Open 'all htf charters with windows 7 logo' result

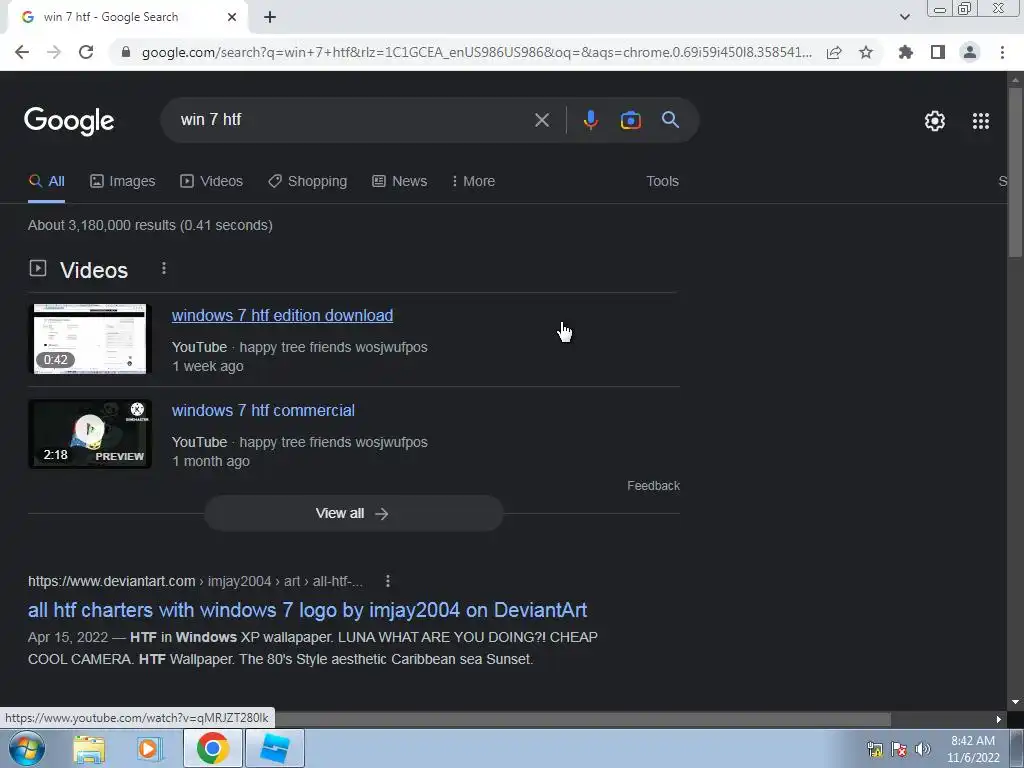click(x=307, y=610)
